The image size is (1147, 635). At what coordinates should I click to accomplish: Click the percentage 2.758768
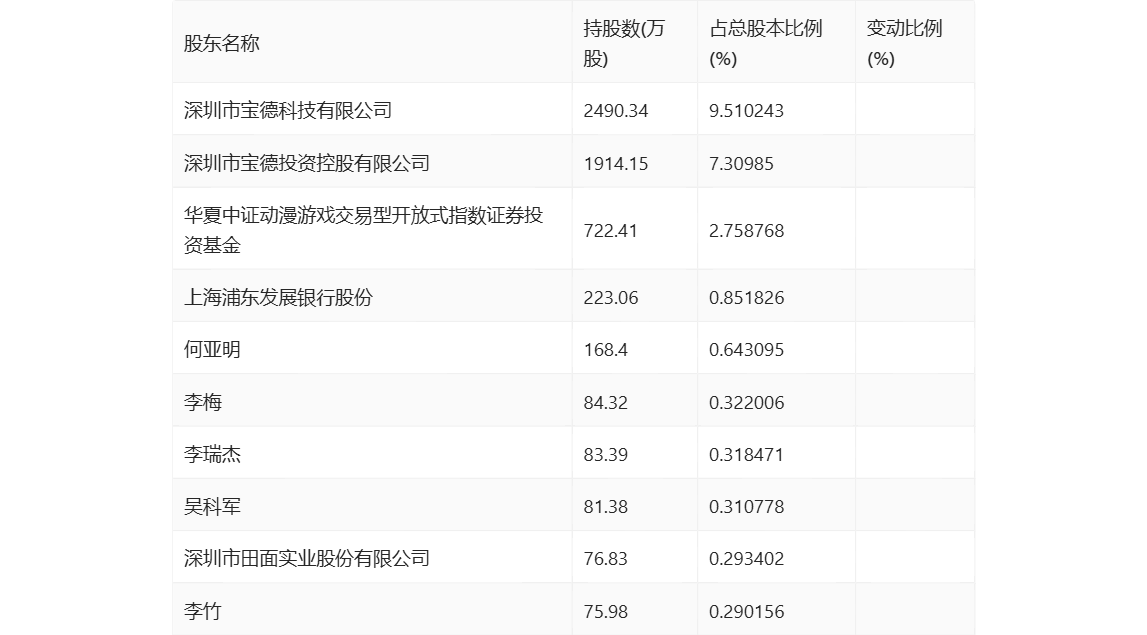point(746,230)
